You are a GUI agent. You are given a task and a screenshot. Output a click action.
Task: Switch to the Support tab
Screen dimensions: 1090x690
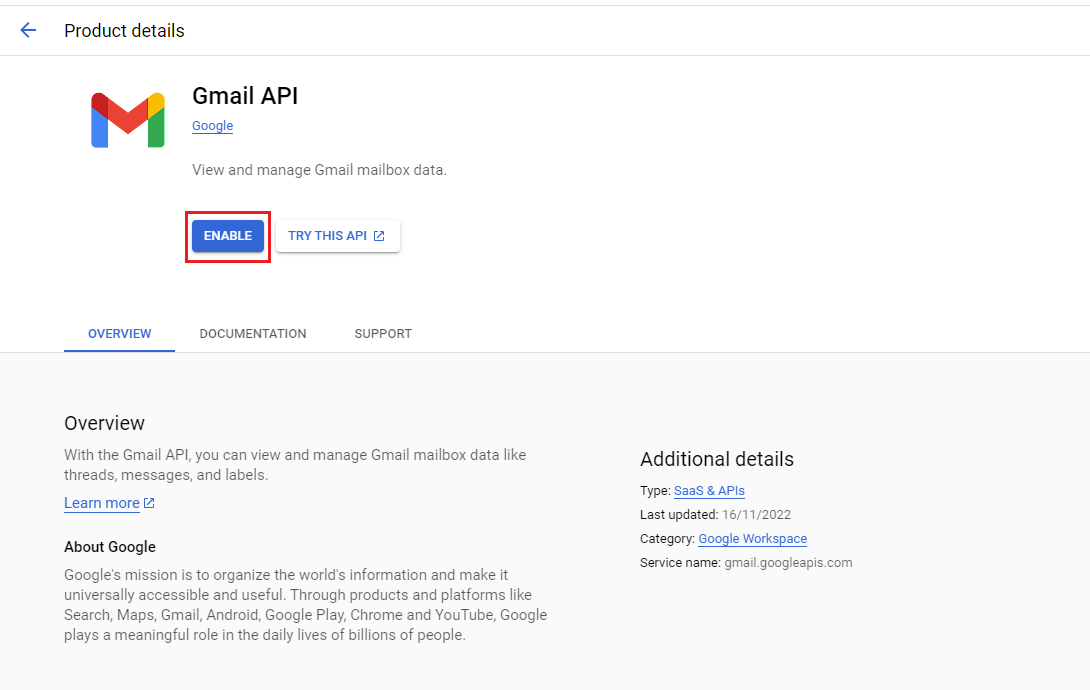pos(383,334)
